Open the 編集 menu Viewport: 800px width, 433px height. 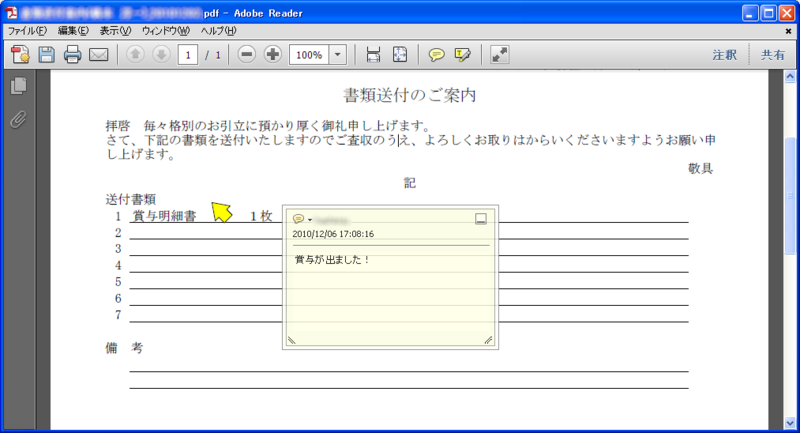click(73, 31)
